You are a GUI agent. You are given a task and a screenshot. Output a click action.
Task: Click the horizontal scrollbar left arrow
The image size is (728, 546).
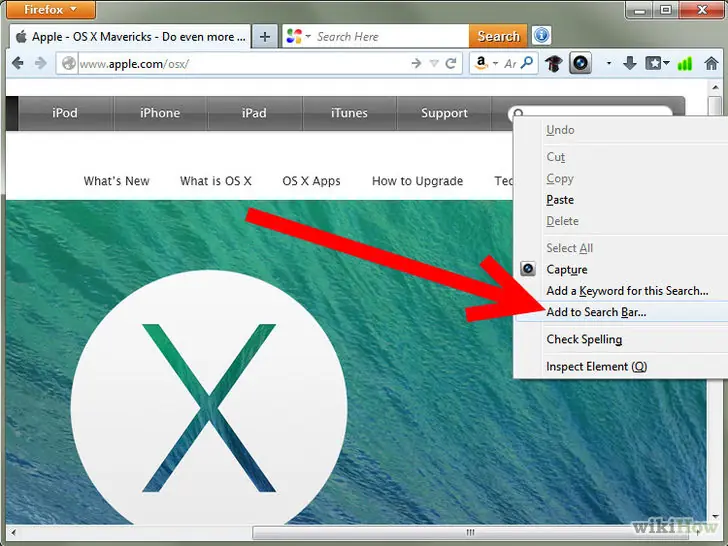click(13, 532)
